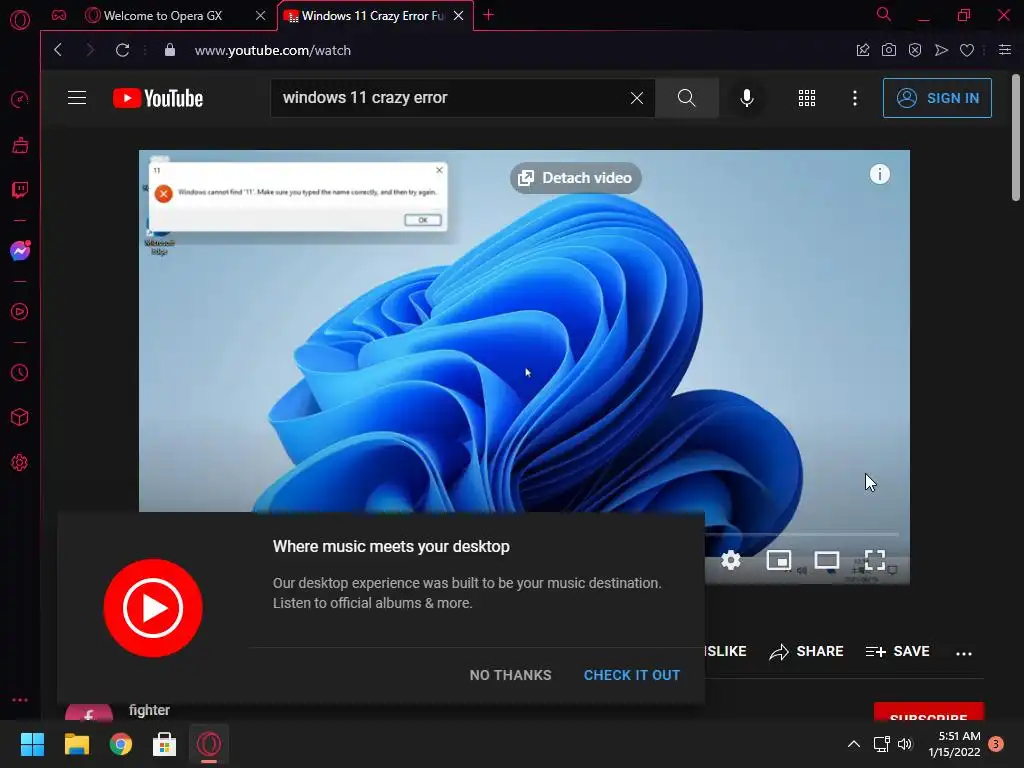Open File Explorer from taskbar
This screenshot has width=1024, height=768.
tap(76, 744)
